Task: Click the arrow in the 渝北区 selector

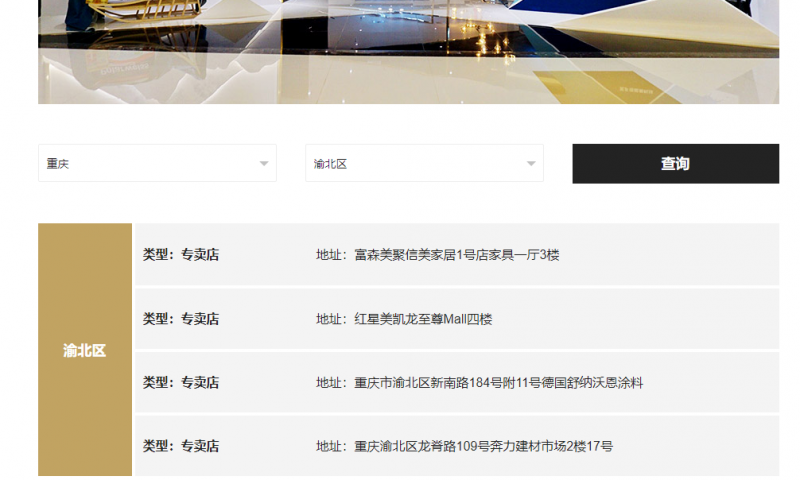Action: pos(531,164)
